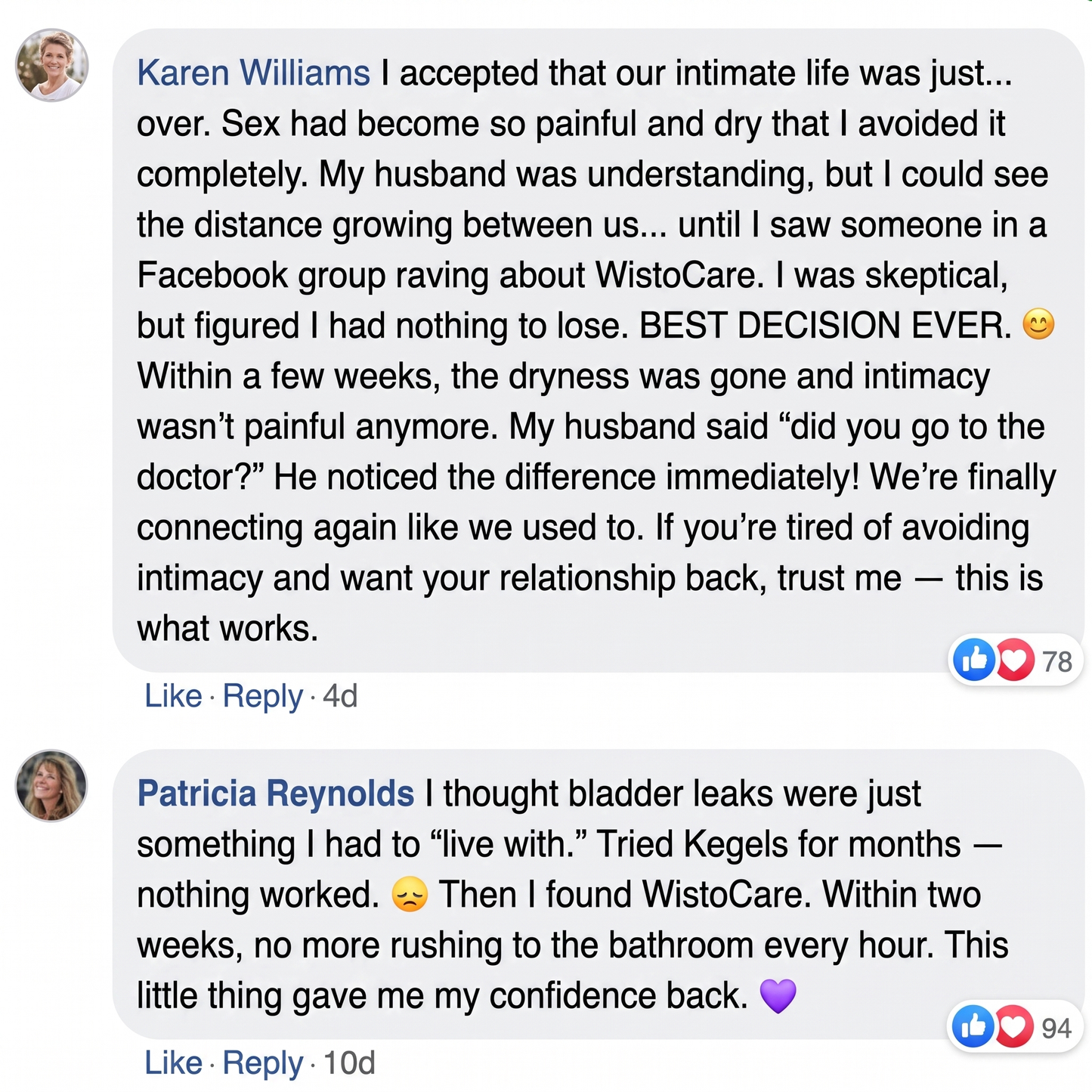Open the 78 reactions count

1057,661
